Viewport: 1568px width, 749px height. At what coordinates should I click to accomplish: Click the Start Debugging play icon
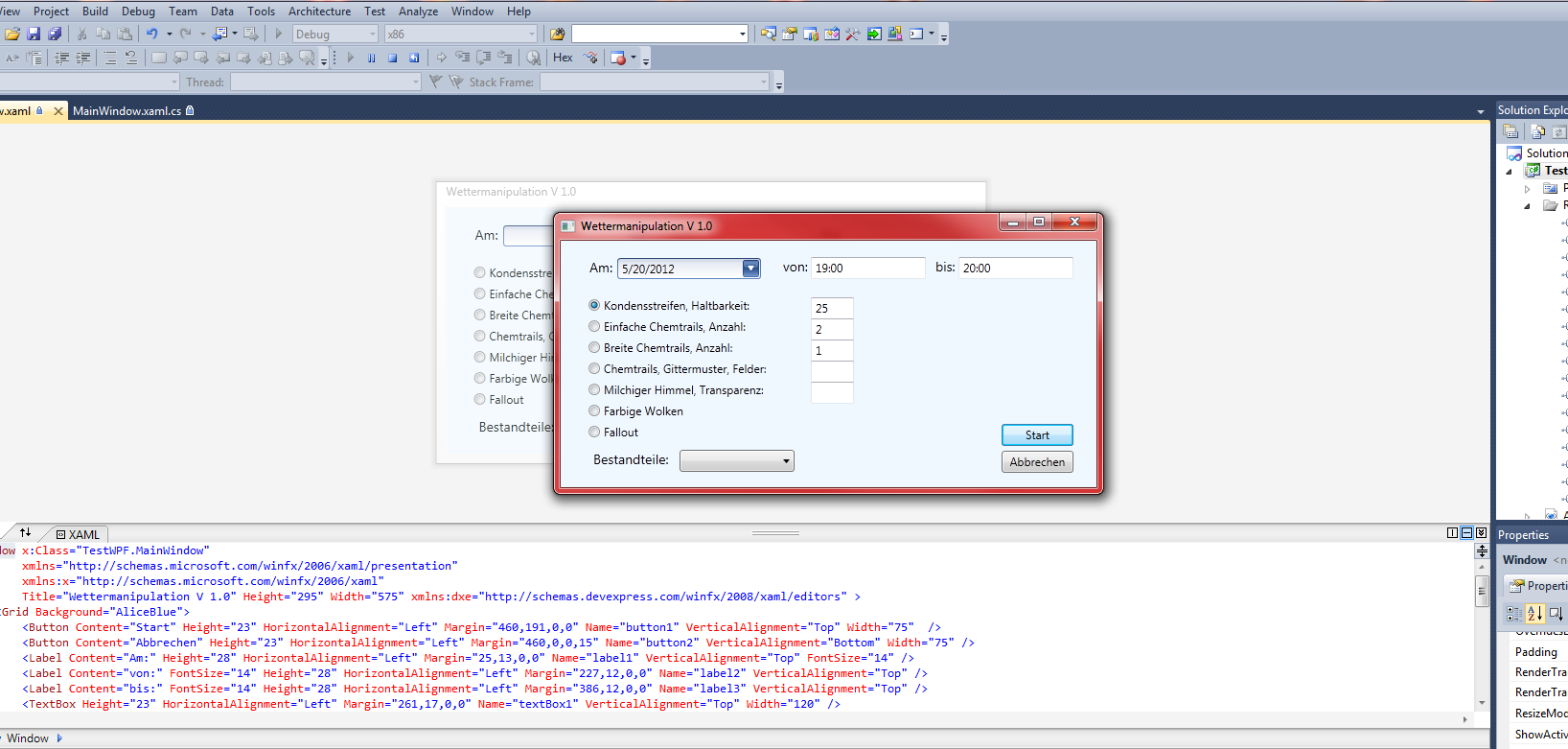pyautogui.click(x=279, y=34)
